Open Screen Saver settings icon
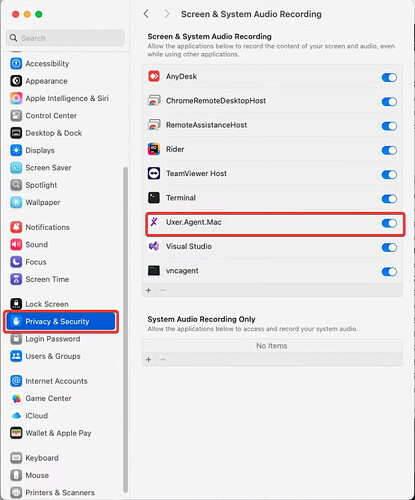The width and height of the screenshot is (415, 500). pyautogui.click(x=16, y=167)
